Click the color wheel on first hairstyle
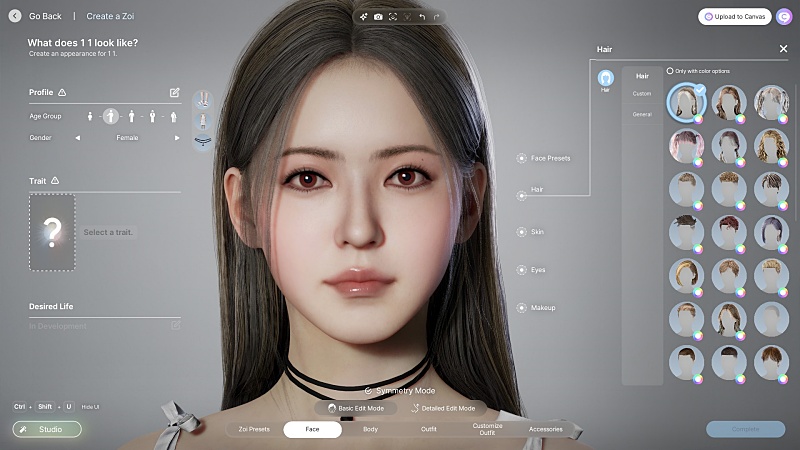The height and width of the screenshot is (450, 800). [698, 119]
